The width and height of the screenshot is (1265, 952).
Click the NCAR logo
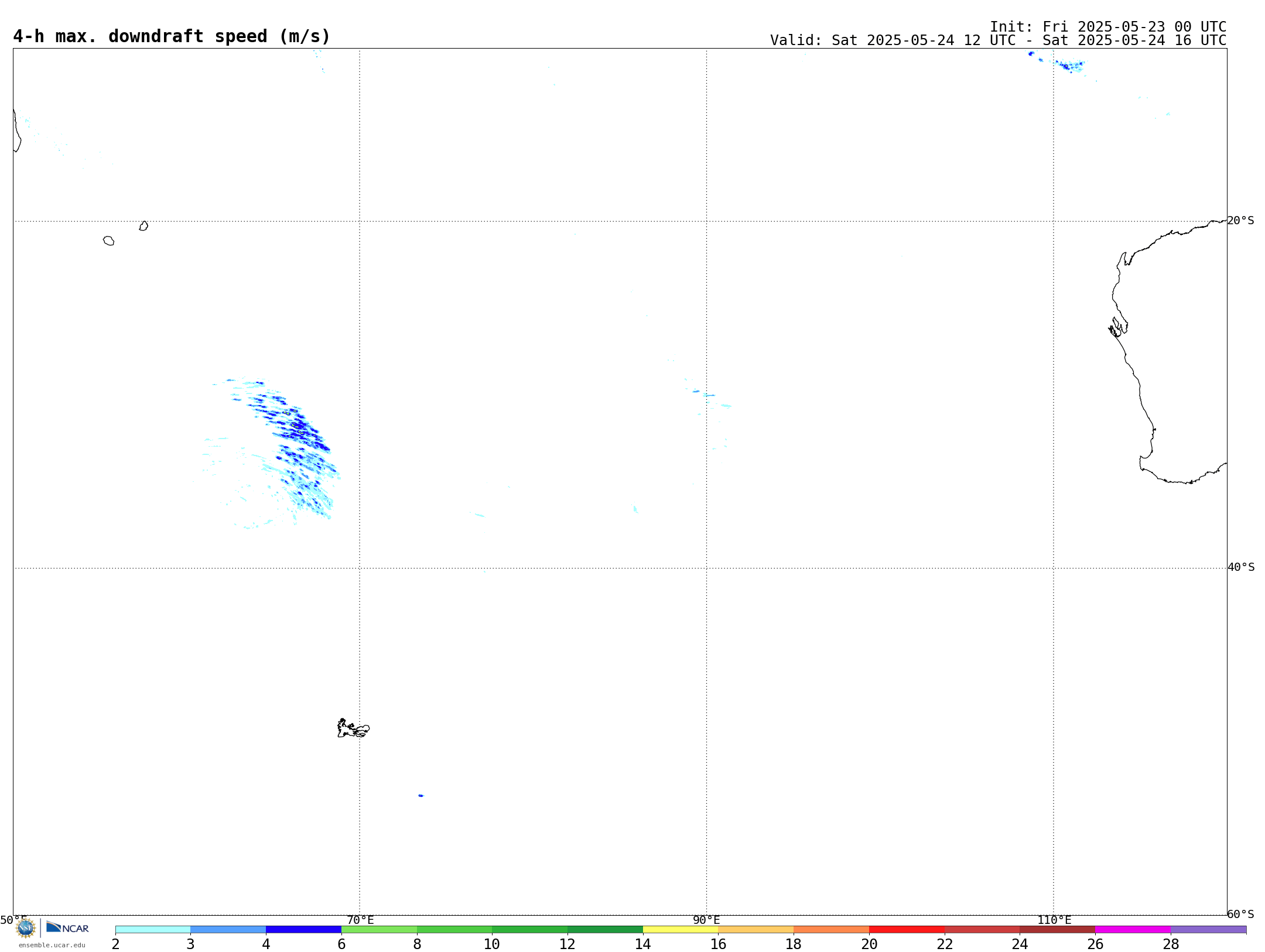pos(67,927)
